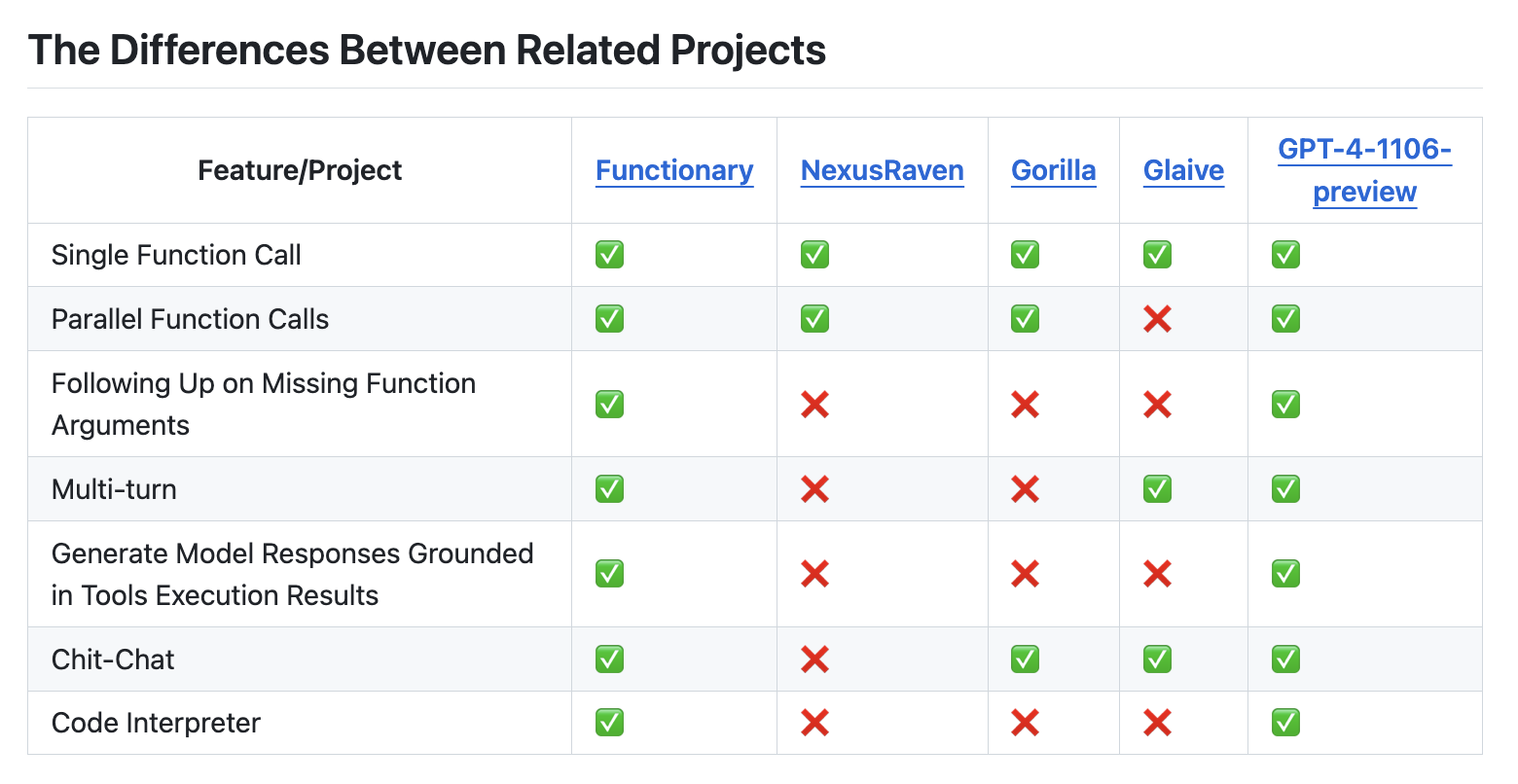
Task: Open the GPT-4-1106-preview link
Action: click(x=1364, y=170)
